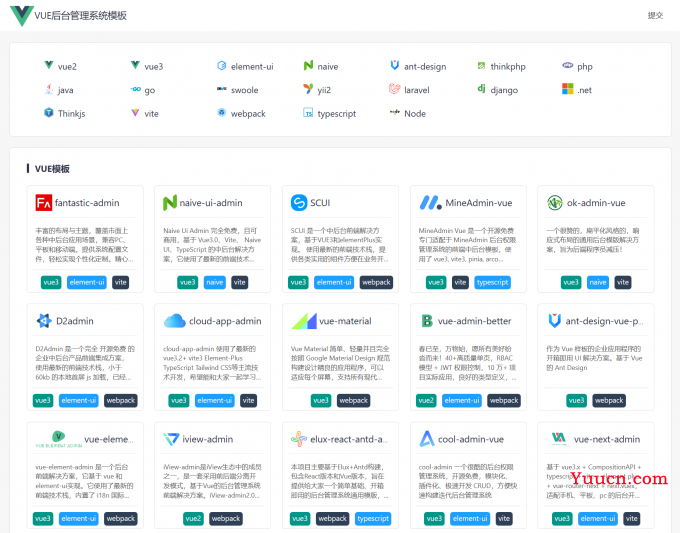Select the Node category icon
The image size is (680, 533).
(395, 112)
